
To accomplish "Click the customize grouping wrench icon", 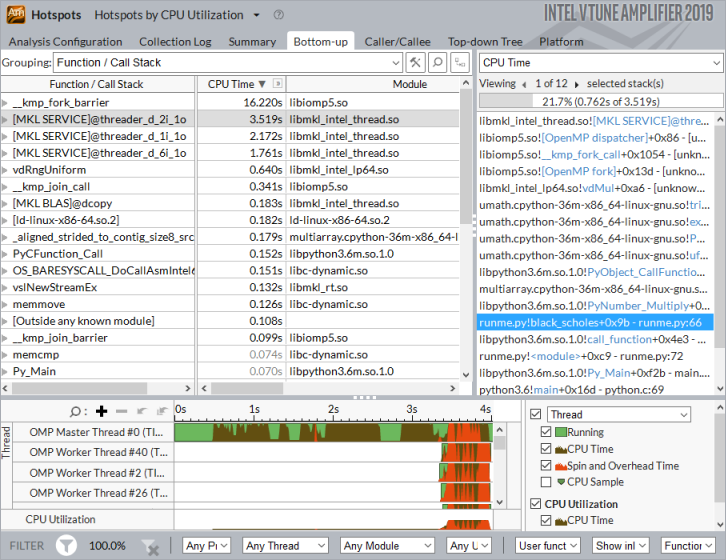I will (415, 62).
